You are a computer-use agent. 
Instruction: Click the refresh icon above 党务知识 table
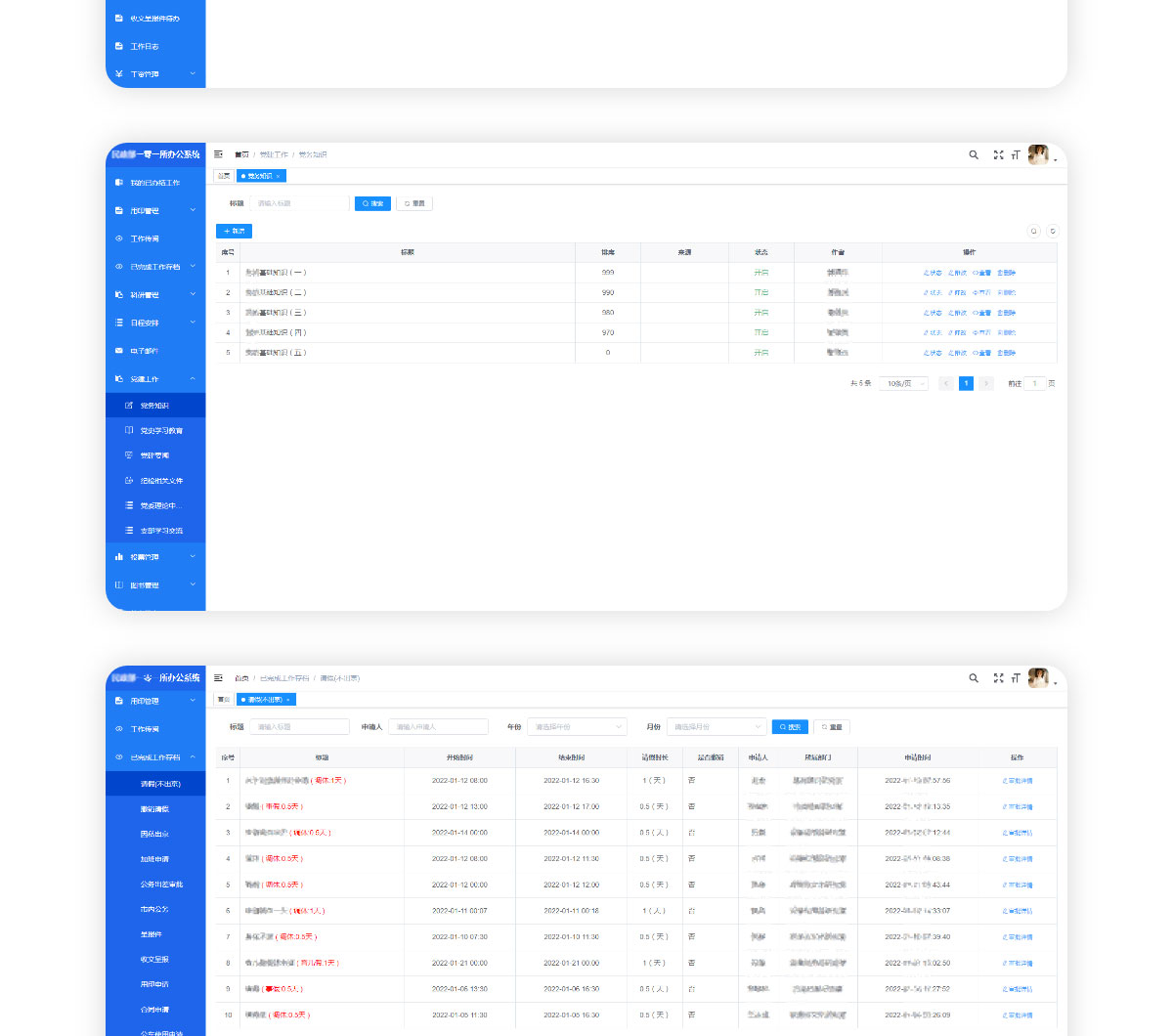point(1052,232)
